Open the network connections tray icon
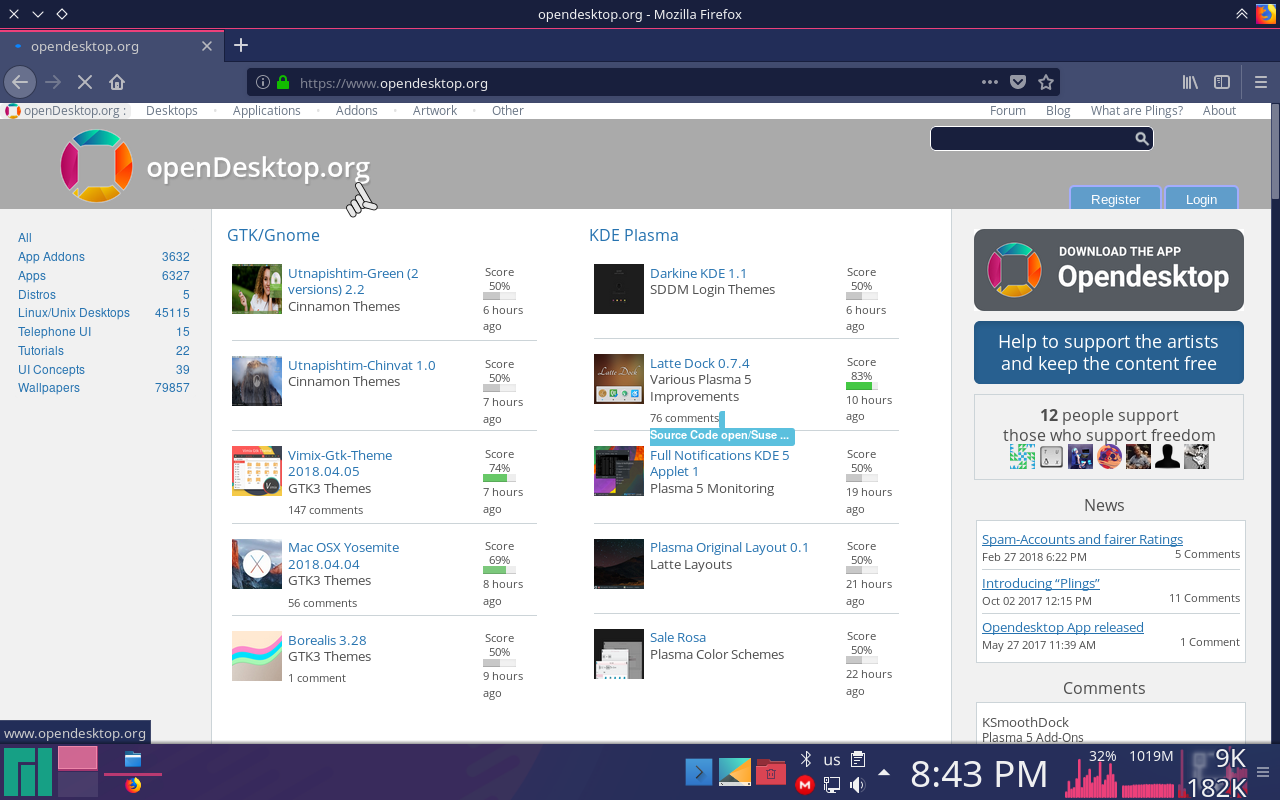This screenshot has width=1280, height=800. click(831, 785)
